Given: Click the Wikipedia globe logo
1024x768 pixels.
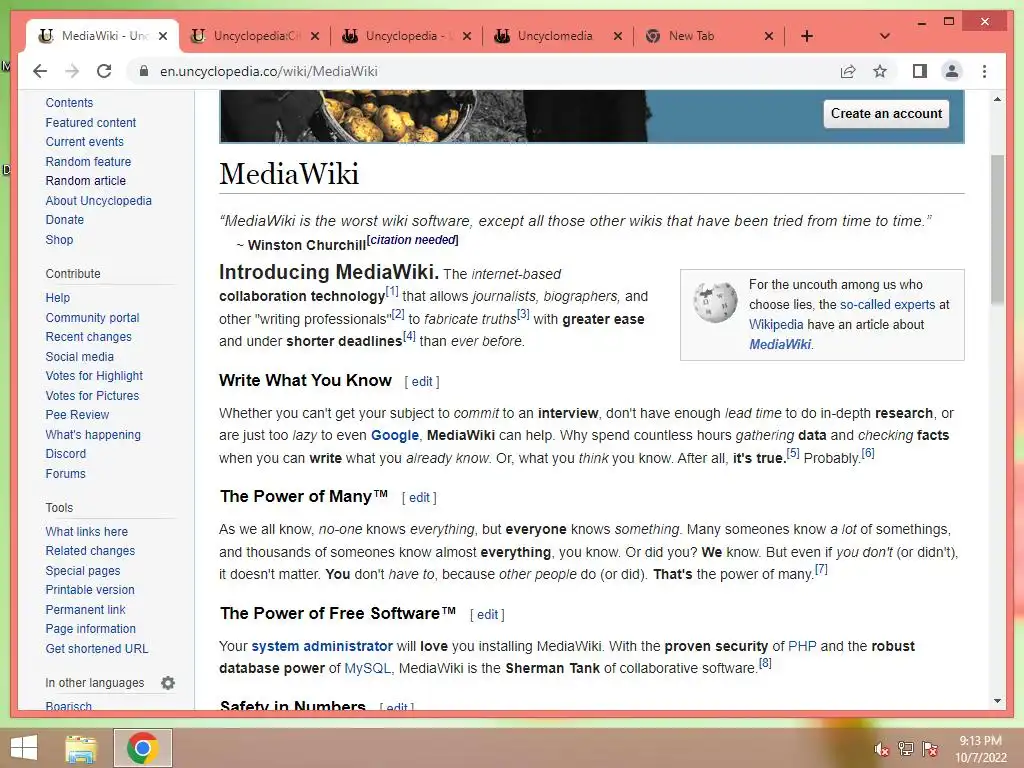Looking at the screenshot, I should [x=715, y=302].
